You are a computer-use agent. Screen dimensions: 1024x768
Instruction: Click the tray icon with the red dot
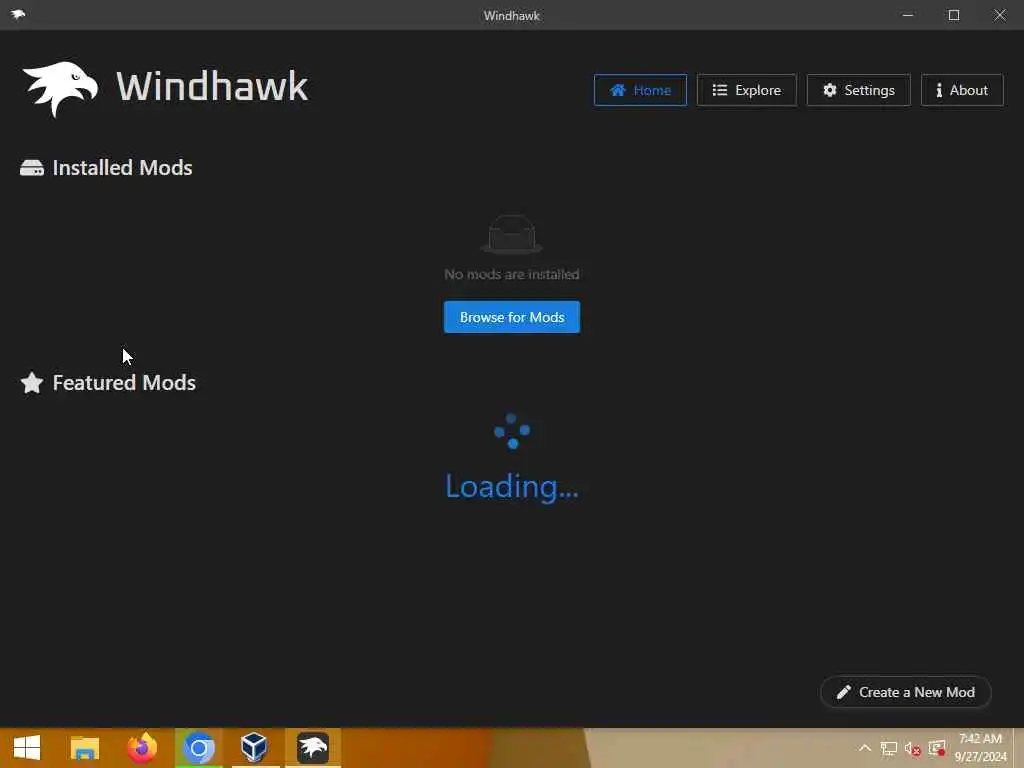point(937,748)
